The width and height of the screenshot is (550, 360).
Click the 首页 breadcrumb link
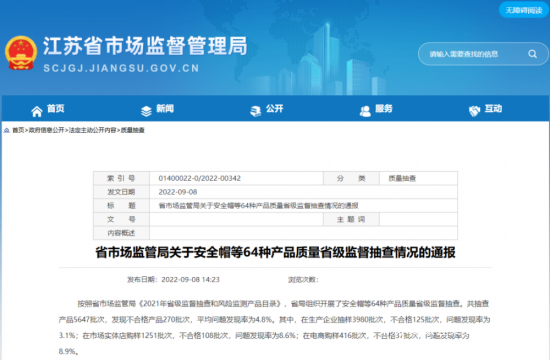tap(18, 130)
